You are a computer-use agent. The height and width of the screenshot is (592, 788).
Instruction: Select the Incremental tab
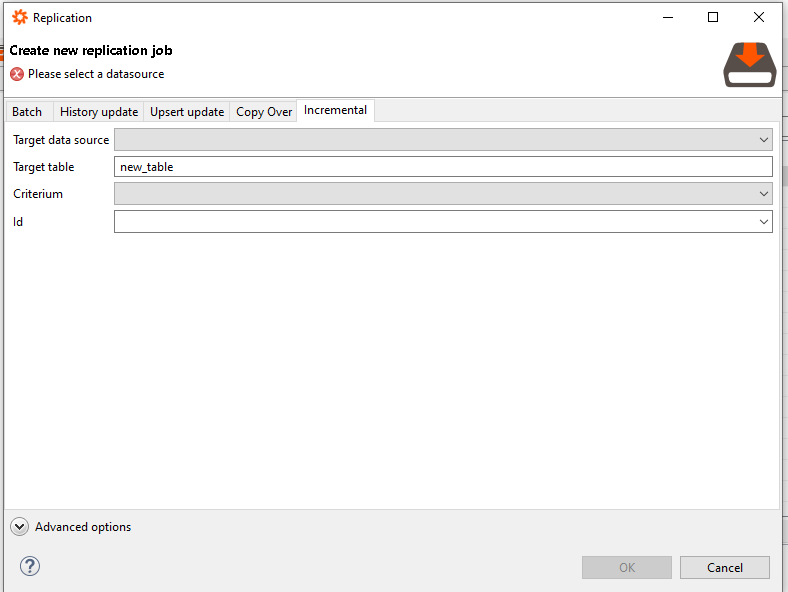[335, 110]
